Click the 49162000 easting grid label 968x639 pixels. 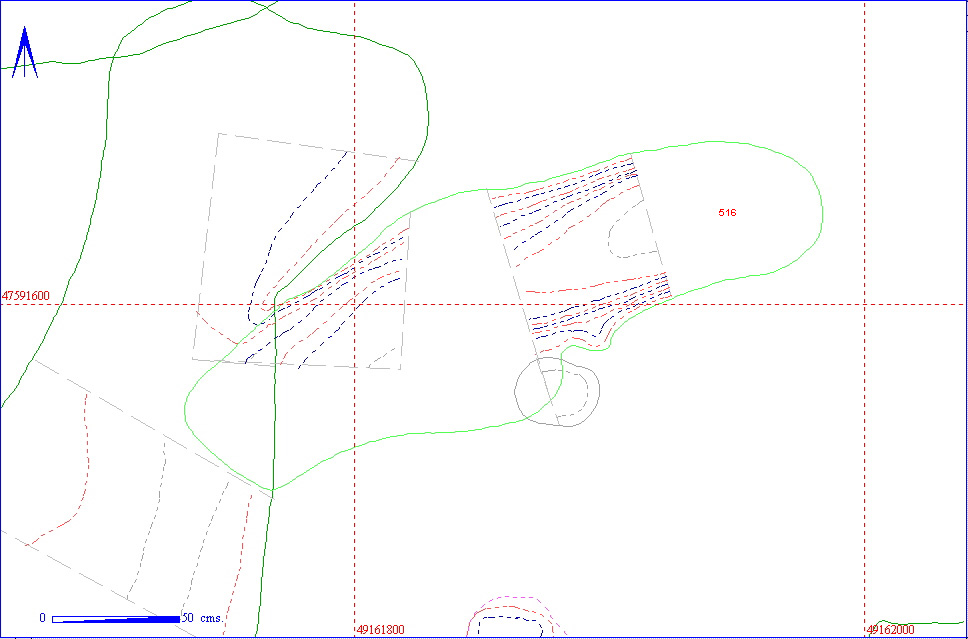pos(891,630)
